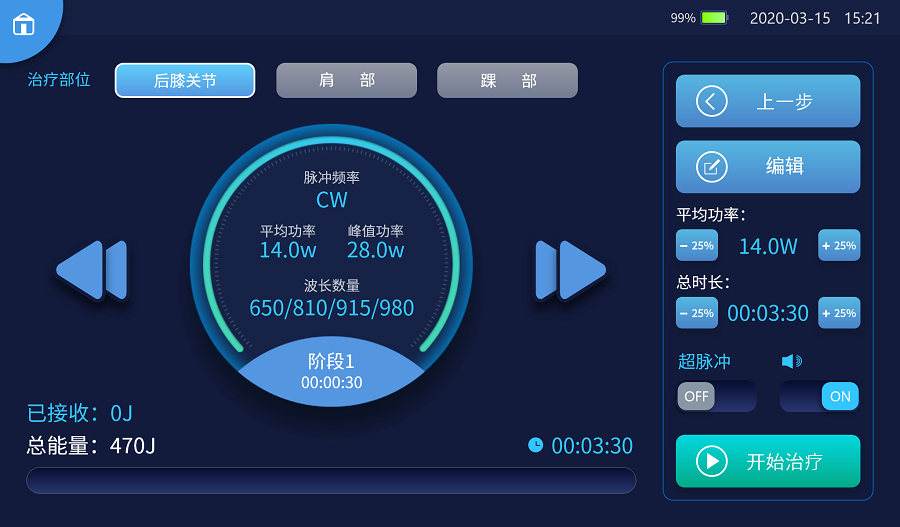This screenshot has height=527, width=900.
Task: Click the clock icon beside 00:03:30 timer
Action: 536,445
